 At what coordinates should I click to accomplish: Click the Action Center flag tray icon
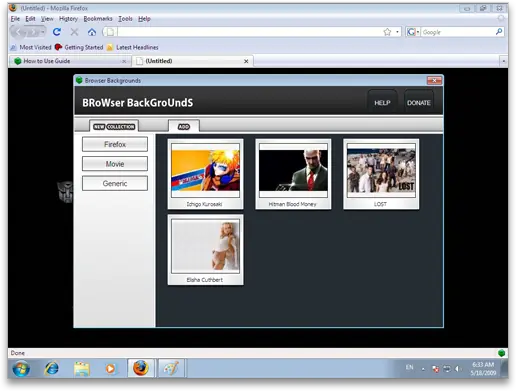(x=436, y=369)
